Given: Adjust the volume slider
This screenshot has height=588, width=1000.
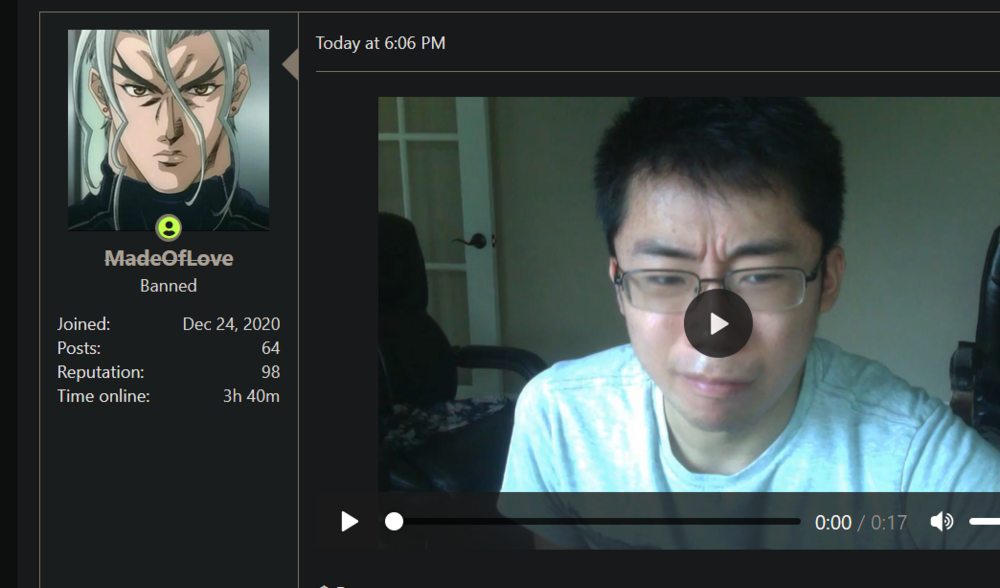Looking at the screenshot, I should point(985,522).
